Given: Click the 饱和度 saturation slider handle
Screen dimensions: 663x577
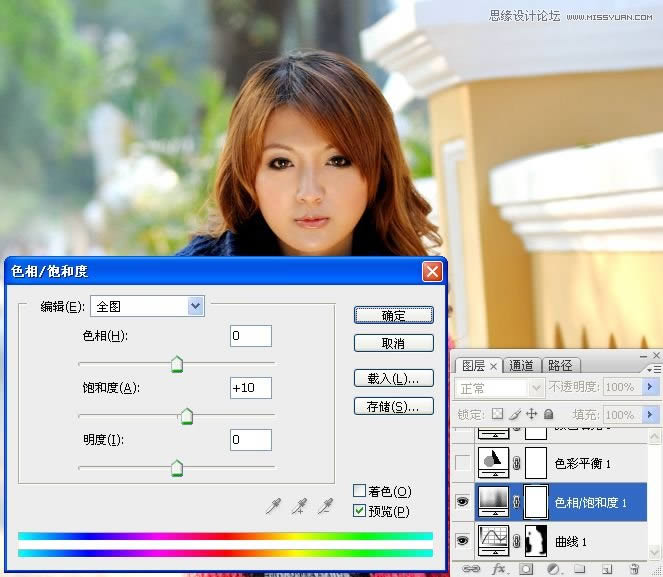Looking at the screenshot, I should coord(186,417).
